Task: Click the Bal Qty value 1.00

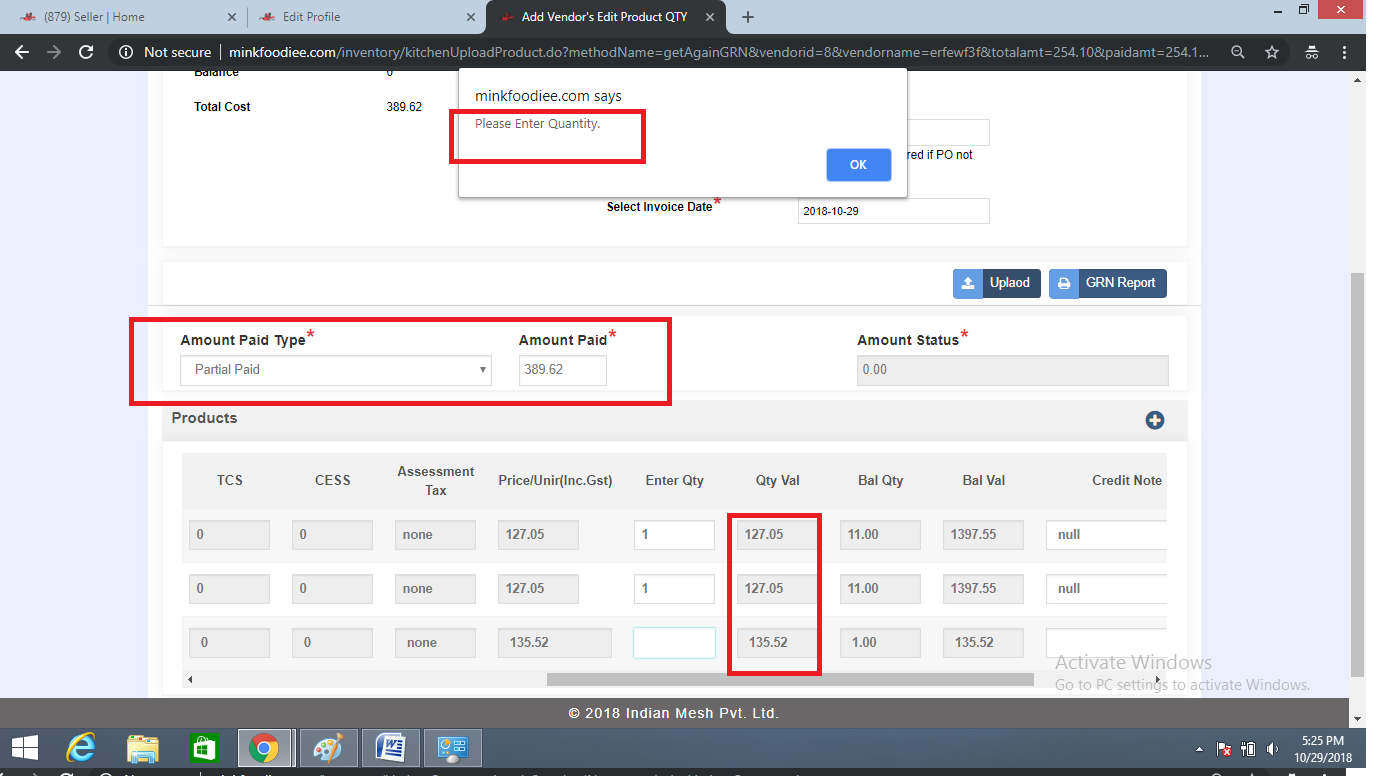Action: pos(881,642)
